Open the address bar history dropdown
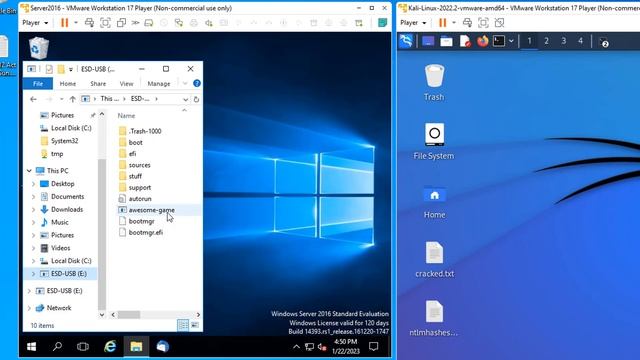This screenshot has width=640, height=360. [x=185, y=99]
